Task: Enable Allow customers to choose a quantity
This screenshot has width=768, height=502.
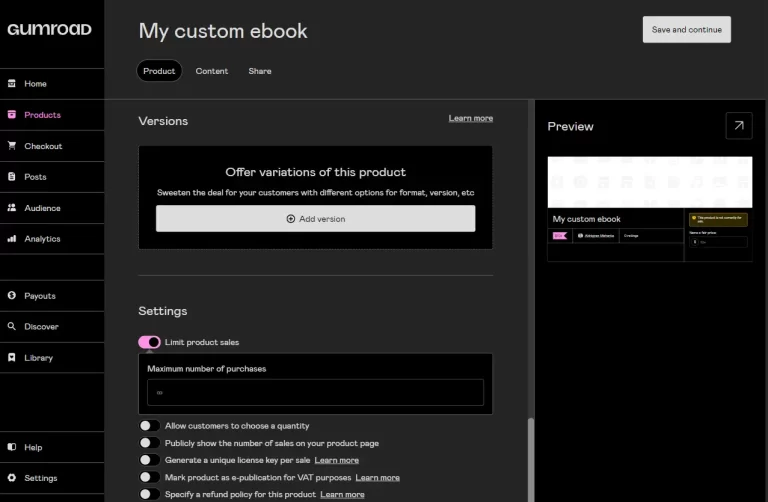Action: (x=149, y=426)
